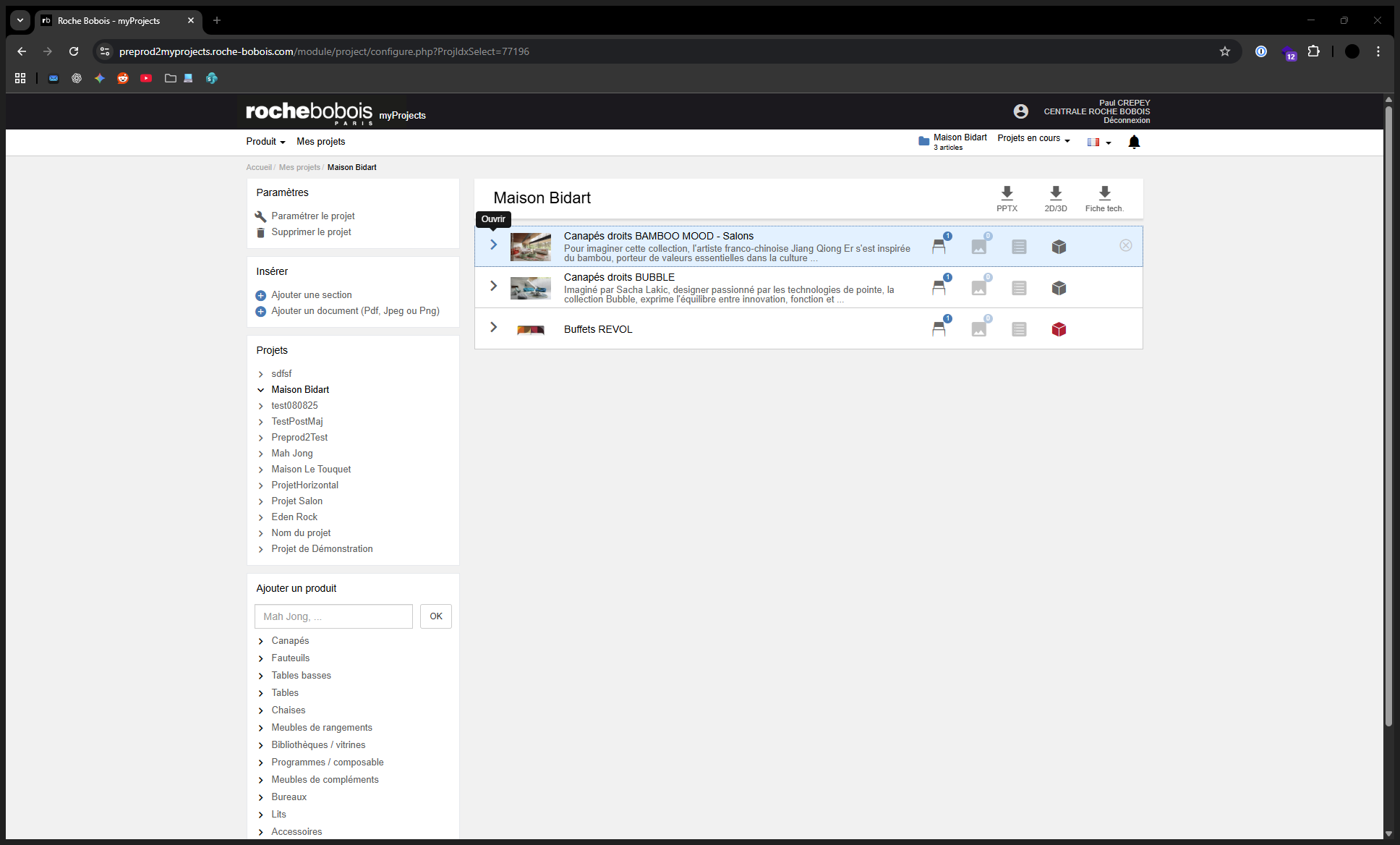
Task: Click the 2D/3D download icon
Action: click(1055, 197)
